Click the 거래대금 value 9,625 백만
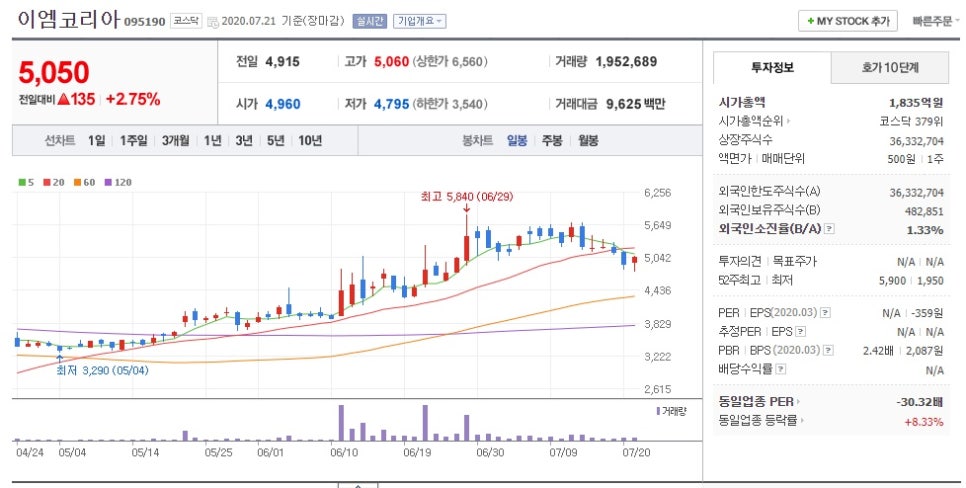 [635, 104]
